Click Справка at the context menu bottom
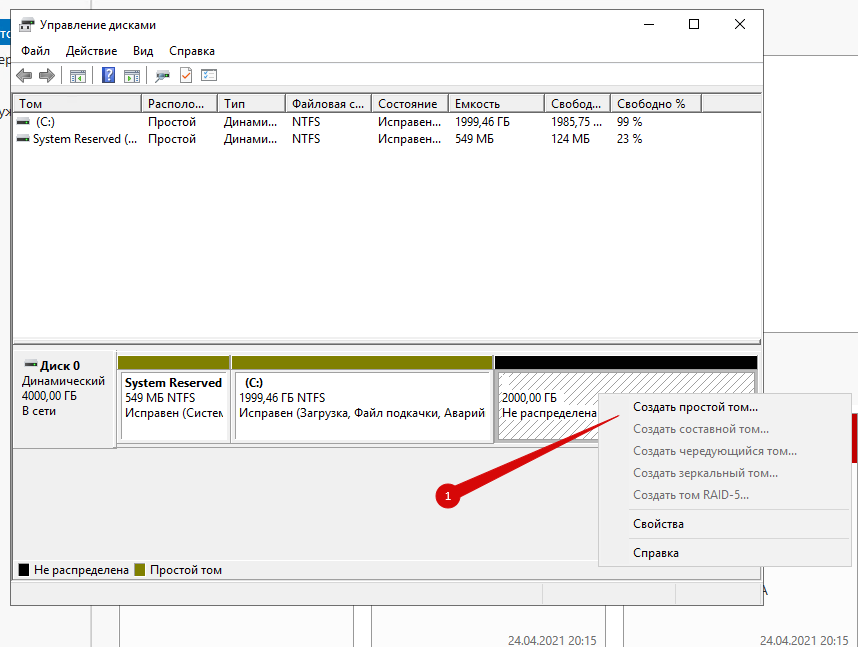The image size is (858, 647). (656, 552)
